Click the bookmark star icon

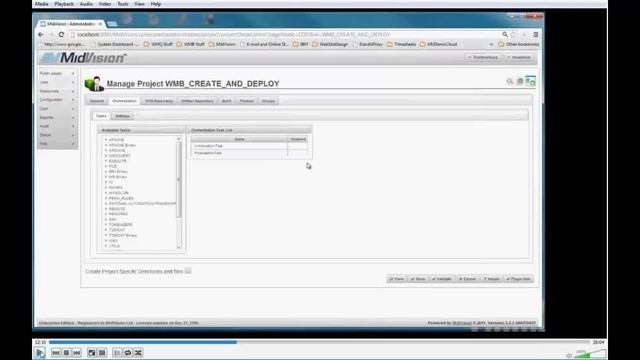(x=513, y=35)
